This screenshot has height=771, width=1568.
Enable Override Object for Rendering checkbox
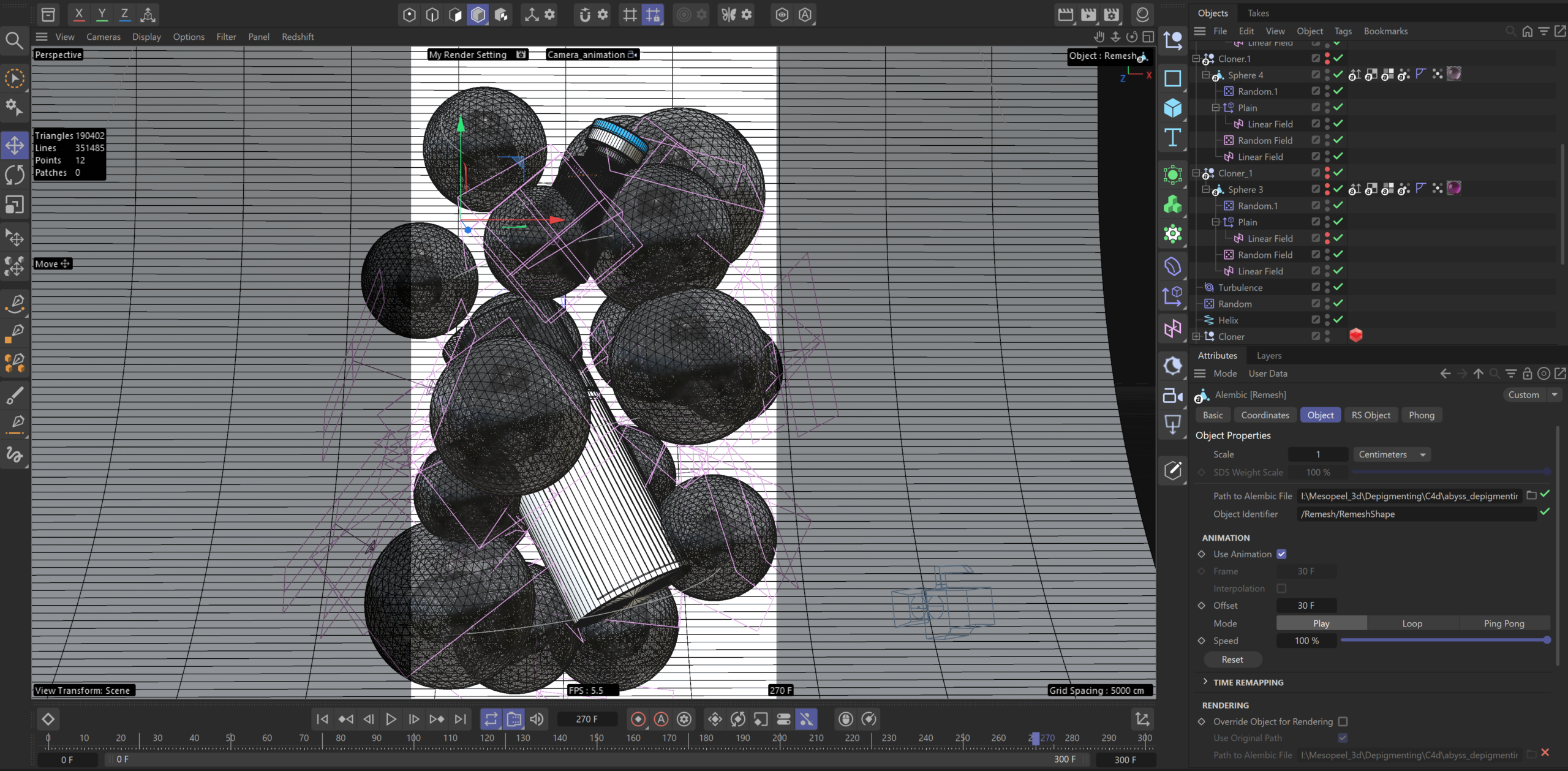pyautogui.click(x=1343, y=721)
